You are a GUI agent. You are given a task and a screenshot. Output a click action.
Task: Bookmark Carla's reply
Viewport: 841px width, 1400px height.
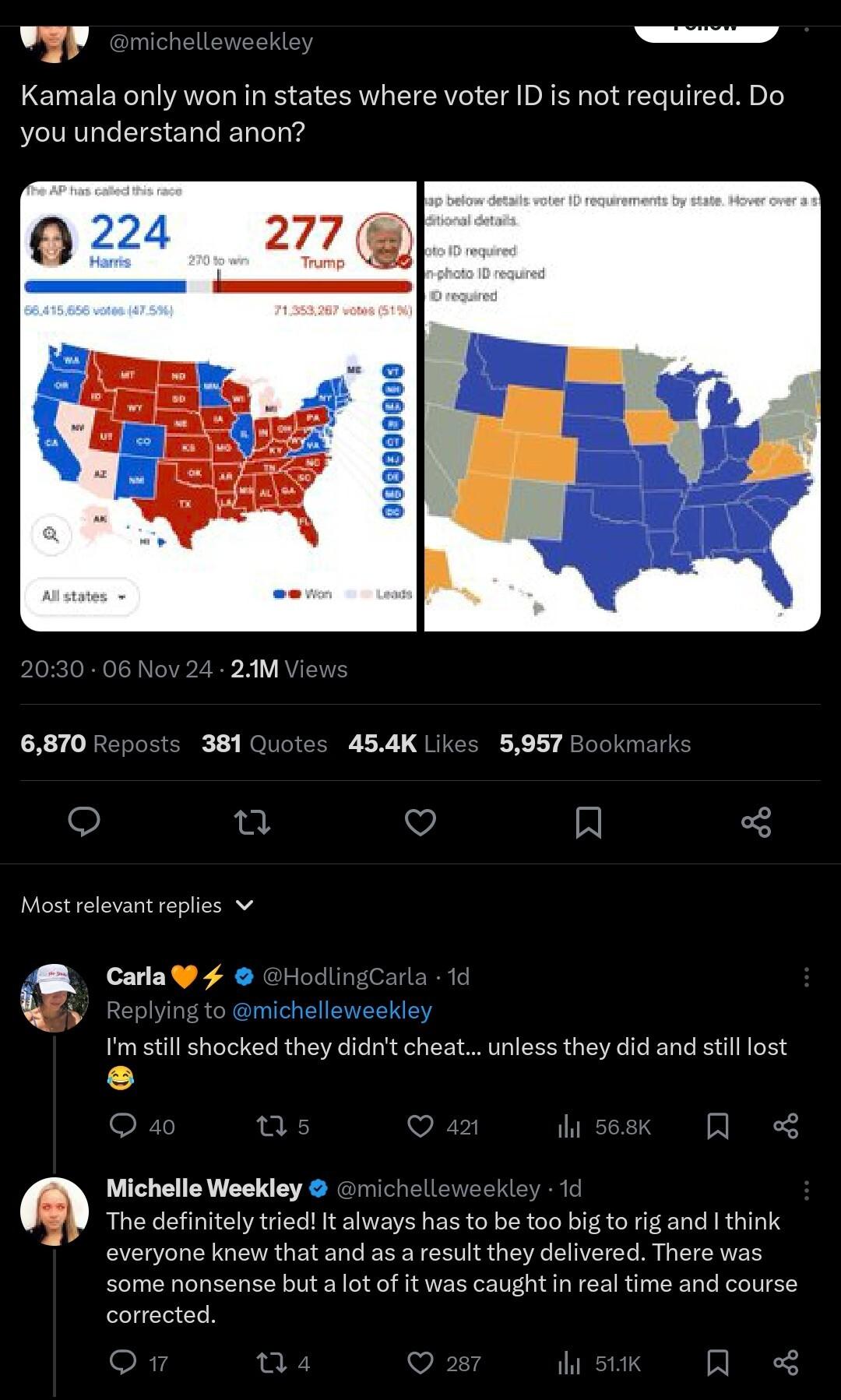pyautogui.click(x=717, y=1126)
